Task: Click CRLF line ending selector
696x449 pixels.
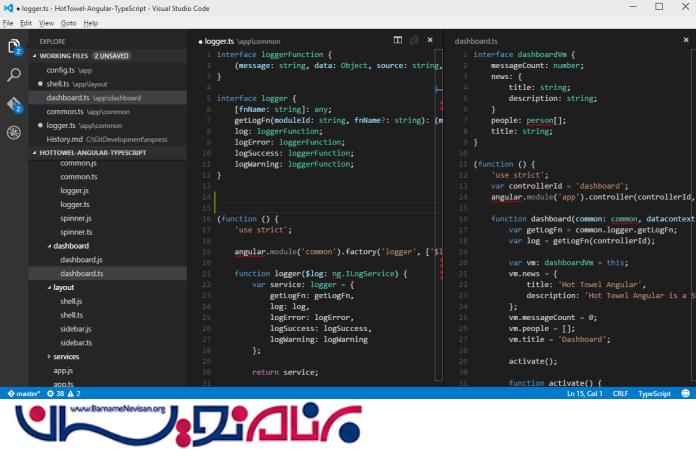Action: pos(620,394)
